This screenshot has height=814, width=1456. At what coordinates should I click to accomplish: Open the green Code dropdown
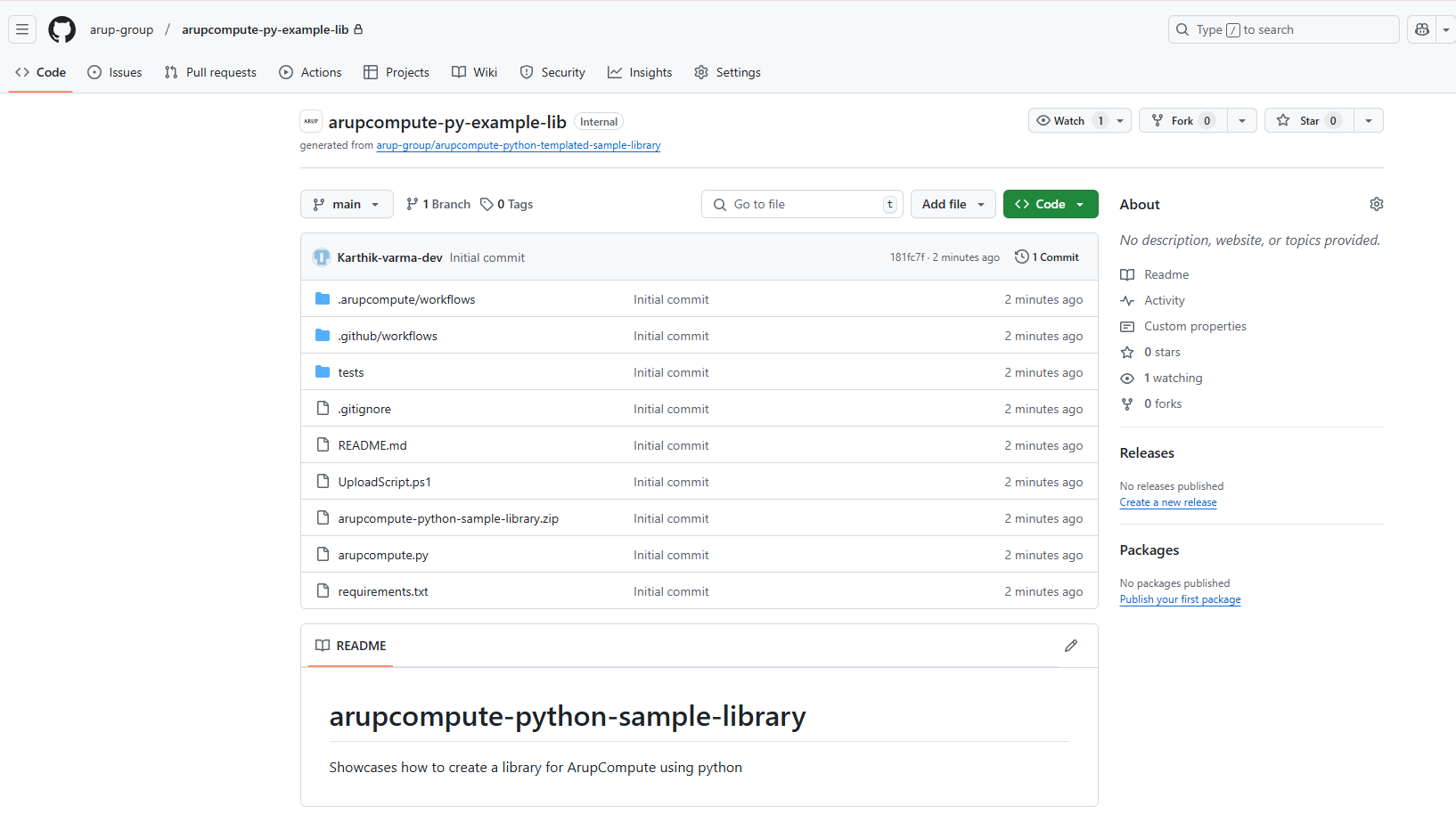(x=1051, y=204)
